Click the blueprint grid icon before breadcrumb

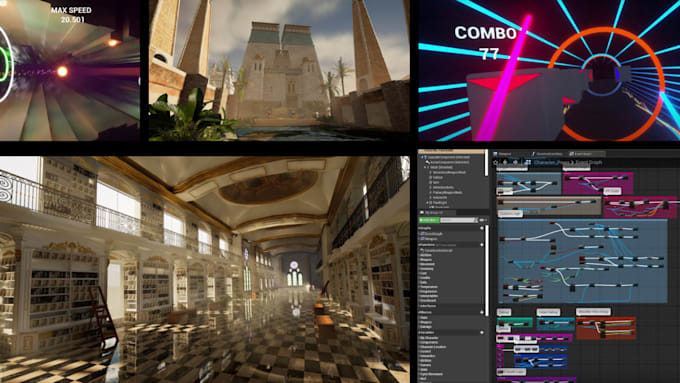click(528, 162)
